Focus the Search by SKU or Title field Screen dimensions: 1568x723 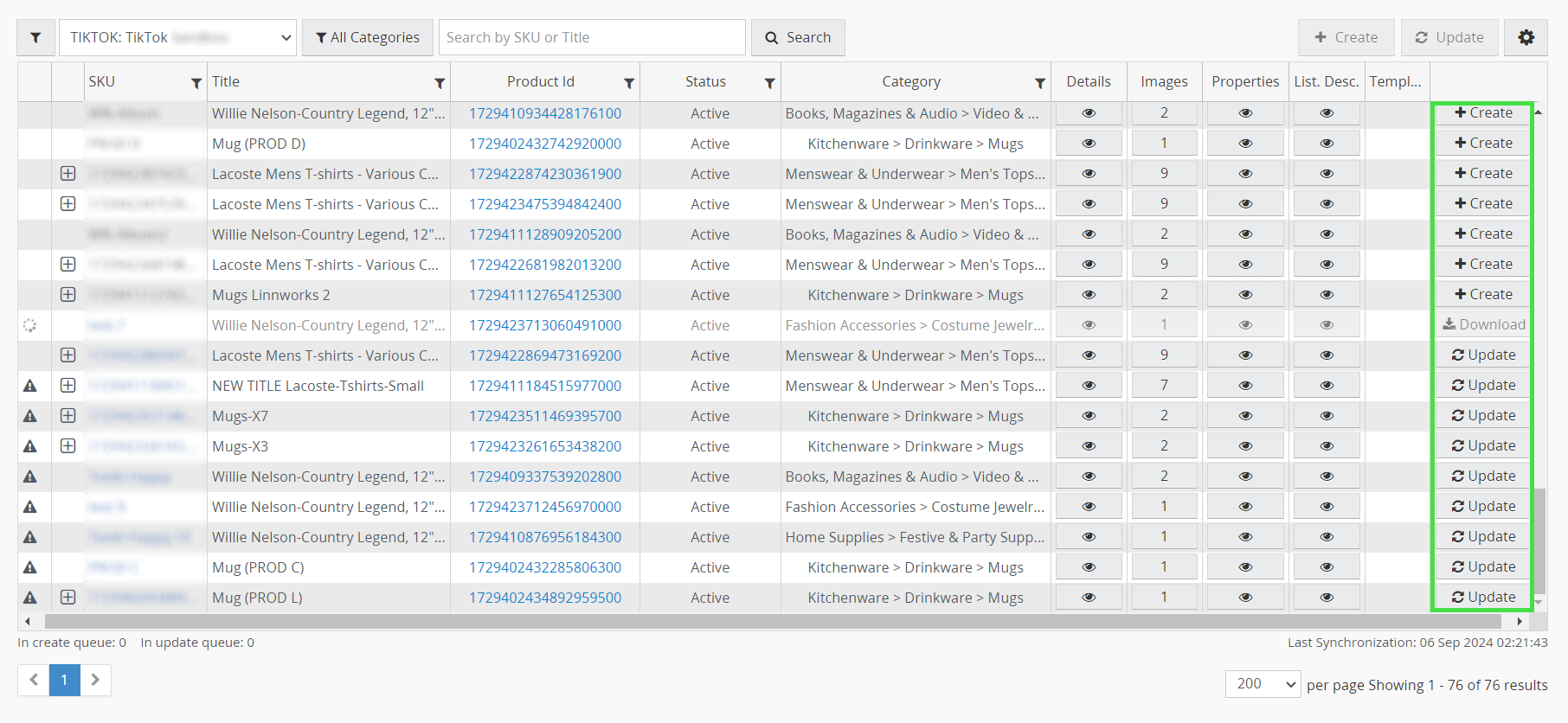592,37
